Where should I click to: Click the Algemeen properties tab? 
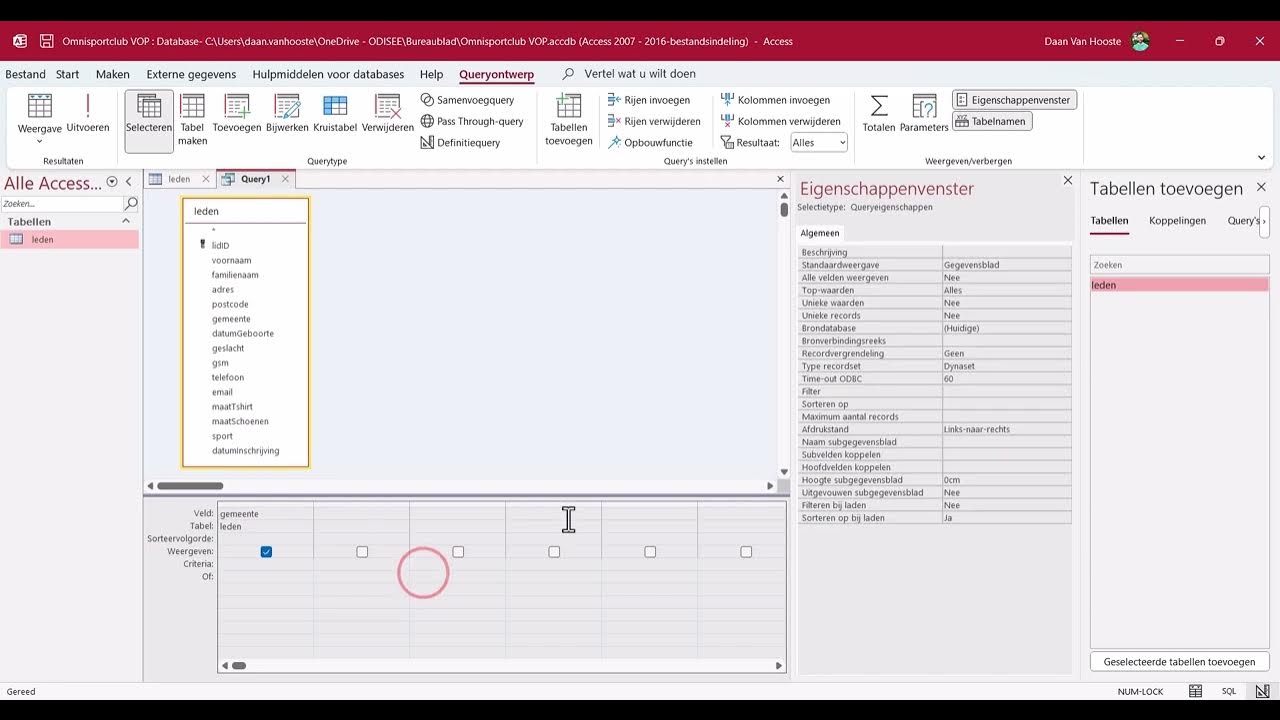coord(820,233)
